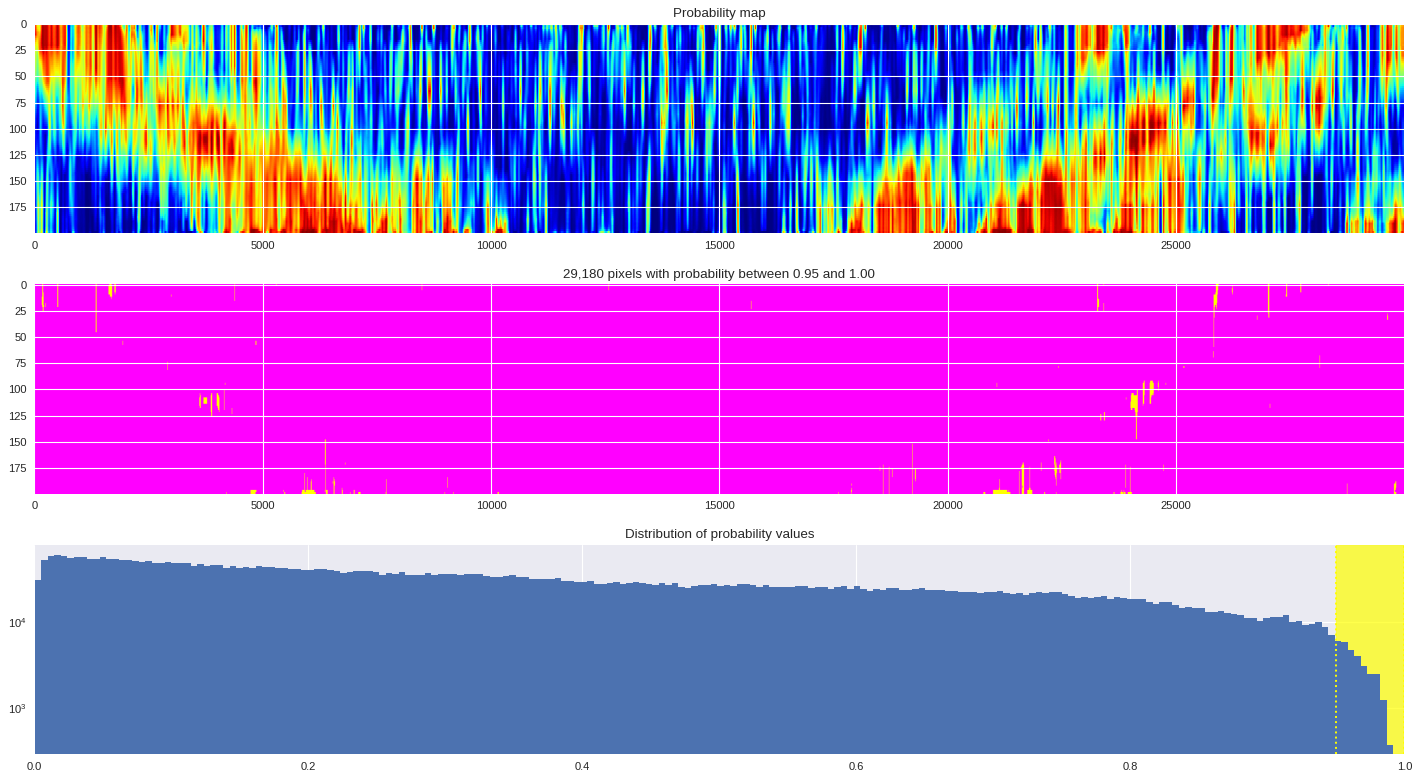Click the 0.4 tick label on the histogram x-axis
This screenshot has height=780, width=1420.
(x=582, y=767)
